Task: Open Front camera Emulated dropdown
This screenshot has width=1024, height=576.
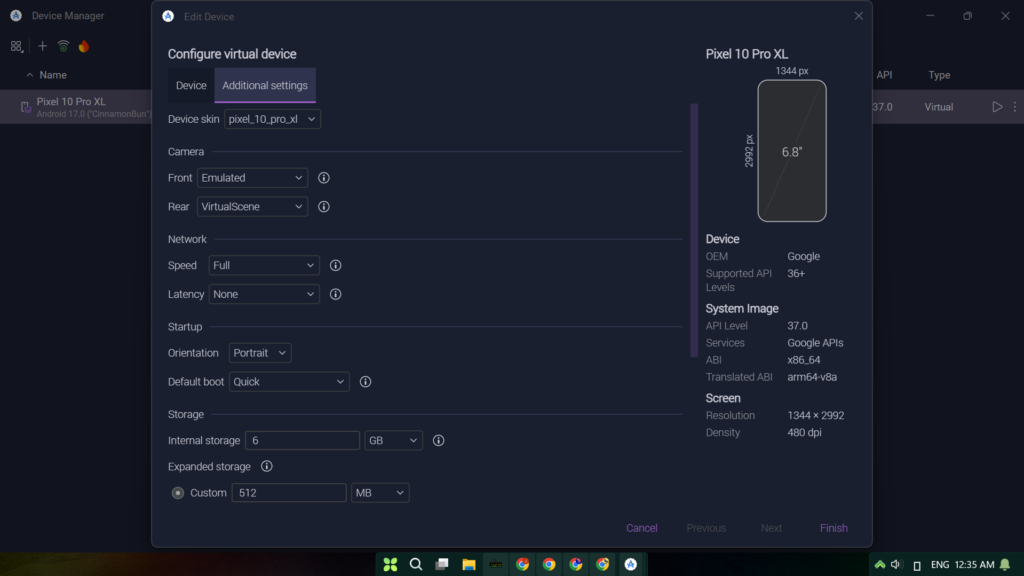Action: (252, 178)
